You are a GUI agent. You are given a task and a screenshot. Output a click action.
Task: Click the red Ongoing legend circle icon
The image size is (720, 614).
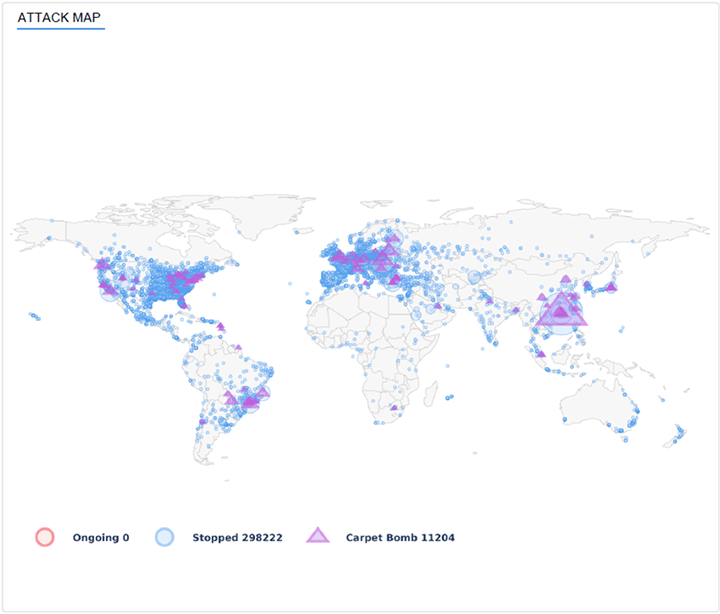pos(44,537)
